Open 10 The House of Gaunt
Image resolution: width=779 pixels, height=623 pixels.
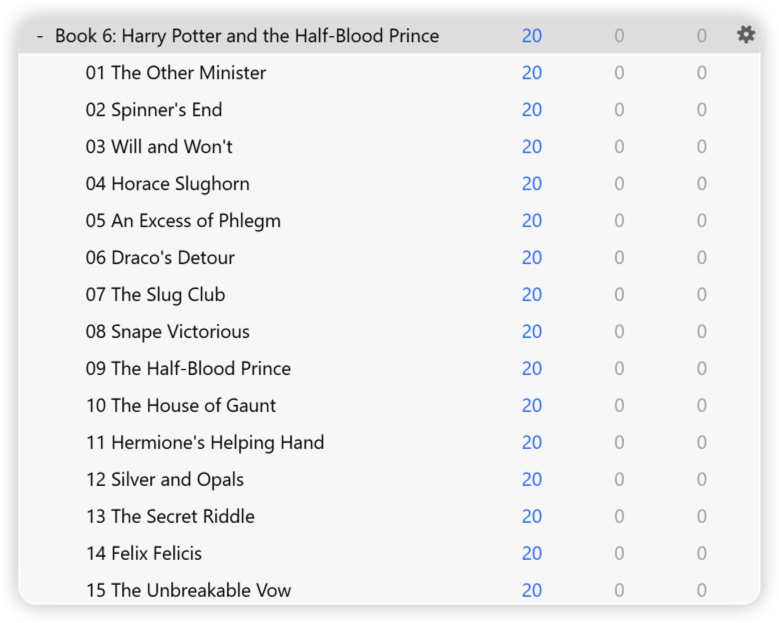click(x=180, y=405)
